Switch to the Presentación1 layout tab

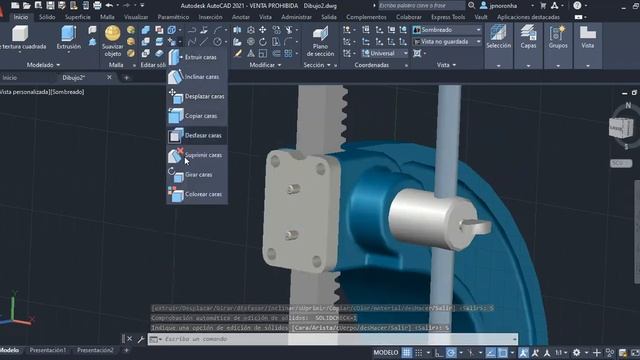(x=48, y=350)
